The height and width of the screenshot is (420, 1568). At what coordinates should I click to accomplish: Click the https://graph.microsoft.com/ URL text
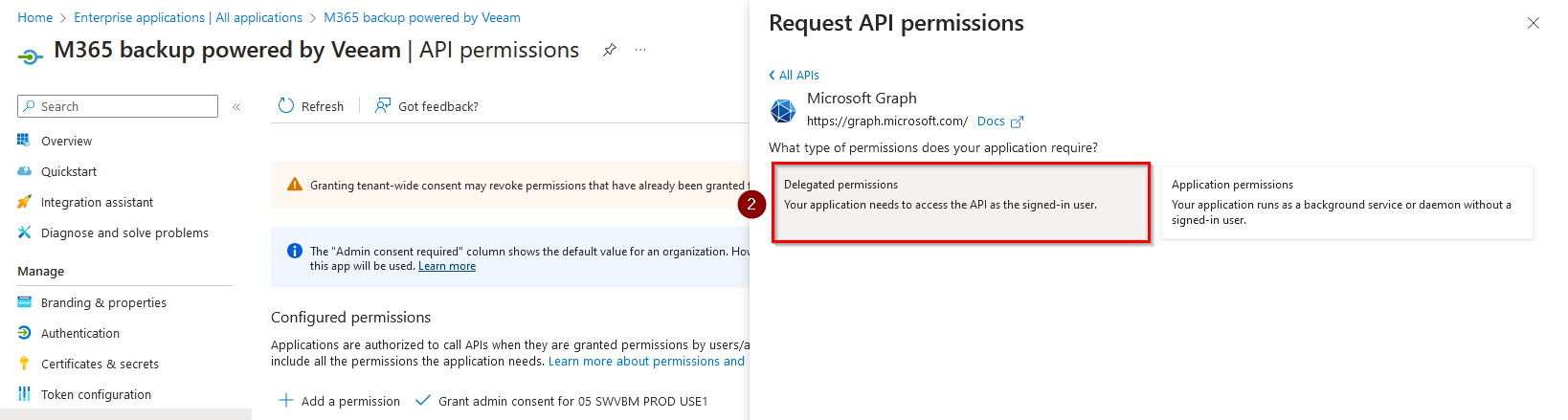point(887,121)
